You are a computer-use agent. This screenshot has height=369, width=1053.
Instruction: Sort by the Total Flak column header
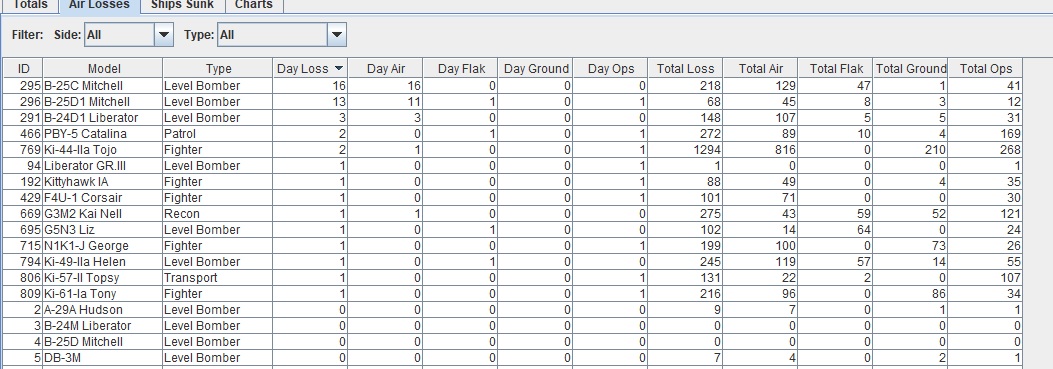click(x=835, y=68)
